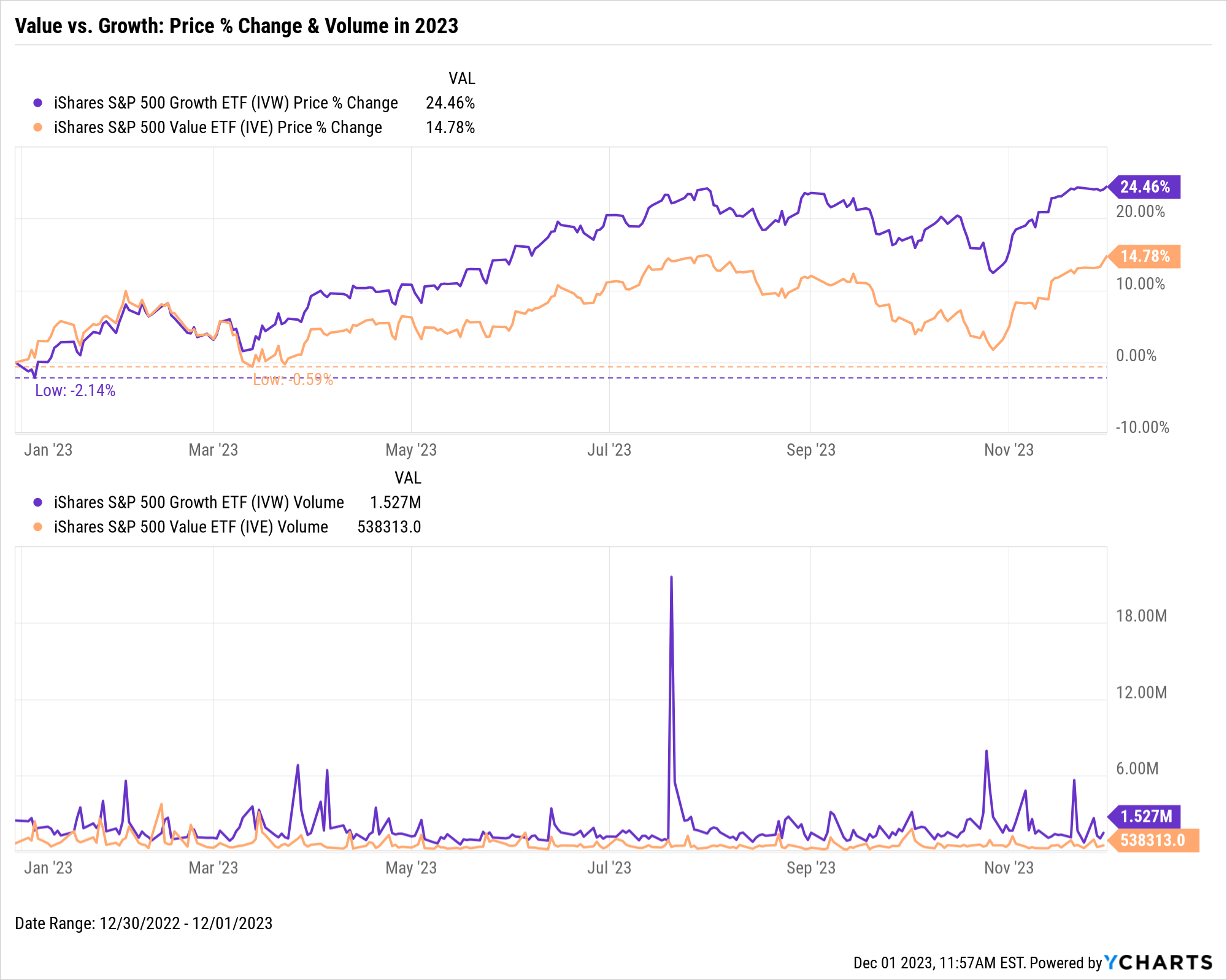The image size is (1227, 980).
Task: Select the chart title text
Action: pos(236,26)
